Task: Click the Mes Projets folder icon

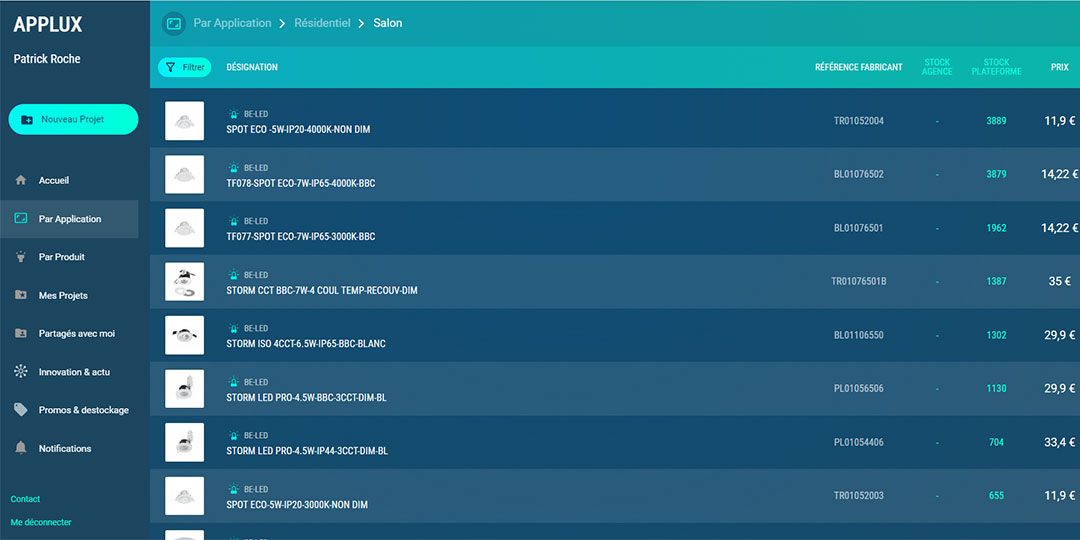Action: coord(21,295)
